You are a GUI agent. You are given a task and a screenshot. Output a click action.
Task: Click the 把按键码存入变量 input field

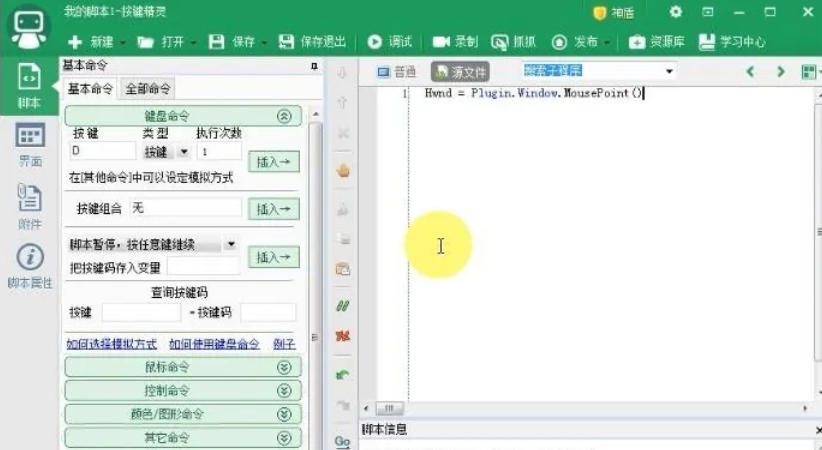(203, 267)
